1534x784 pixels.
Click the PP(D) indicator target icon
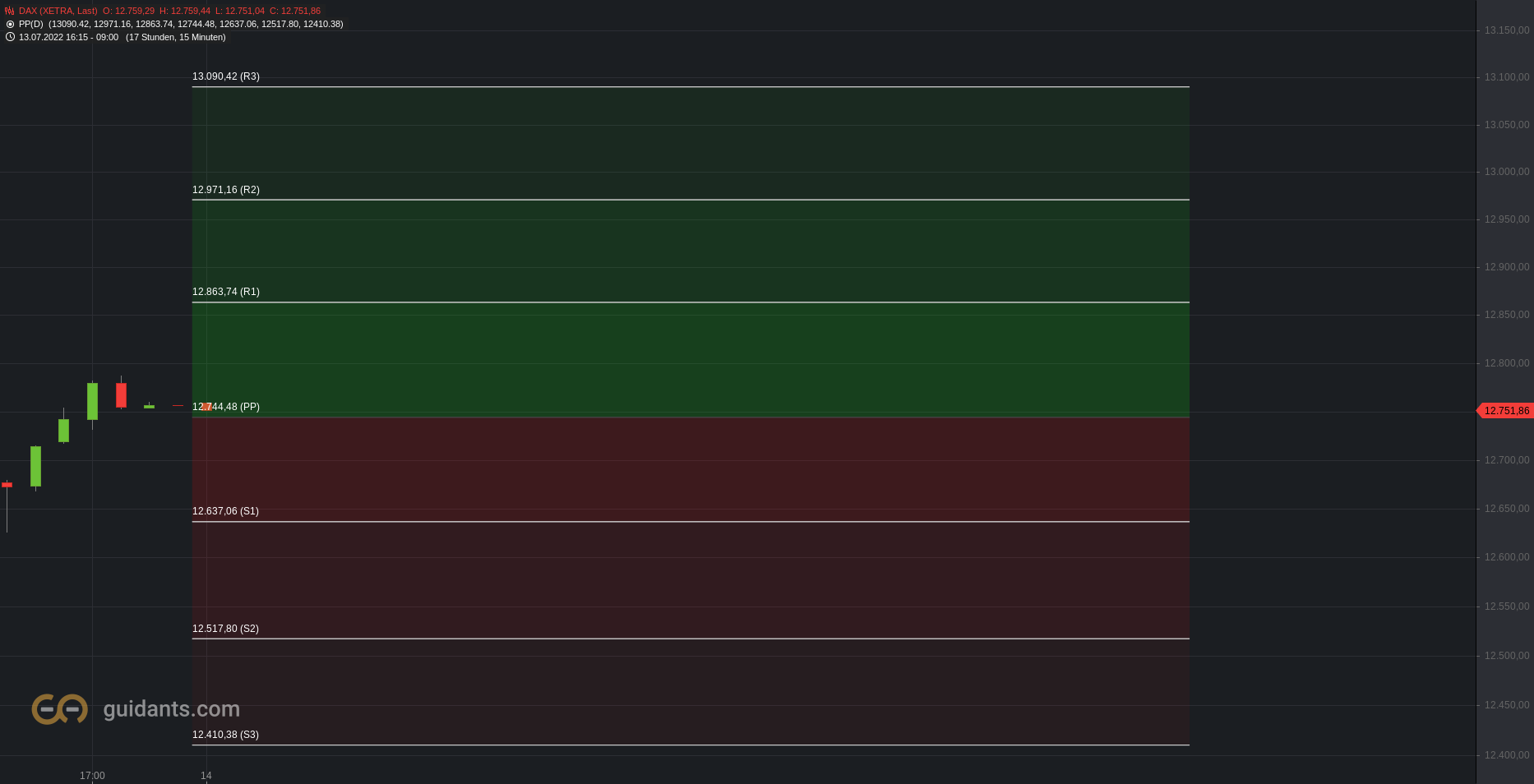click(x=10, y=24)
